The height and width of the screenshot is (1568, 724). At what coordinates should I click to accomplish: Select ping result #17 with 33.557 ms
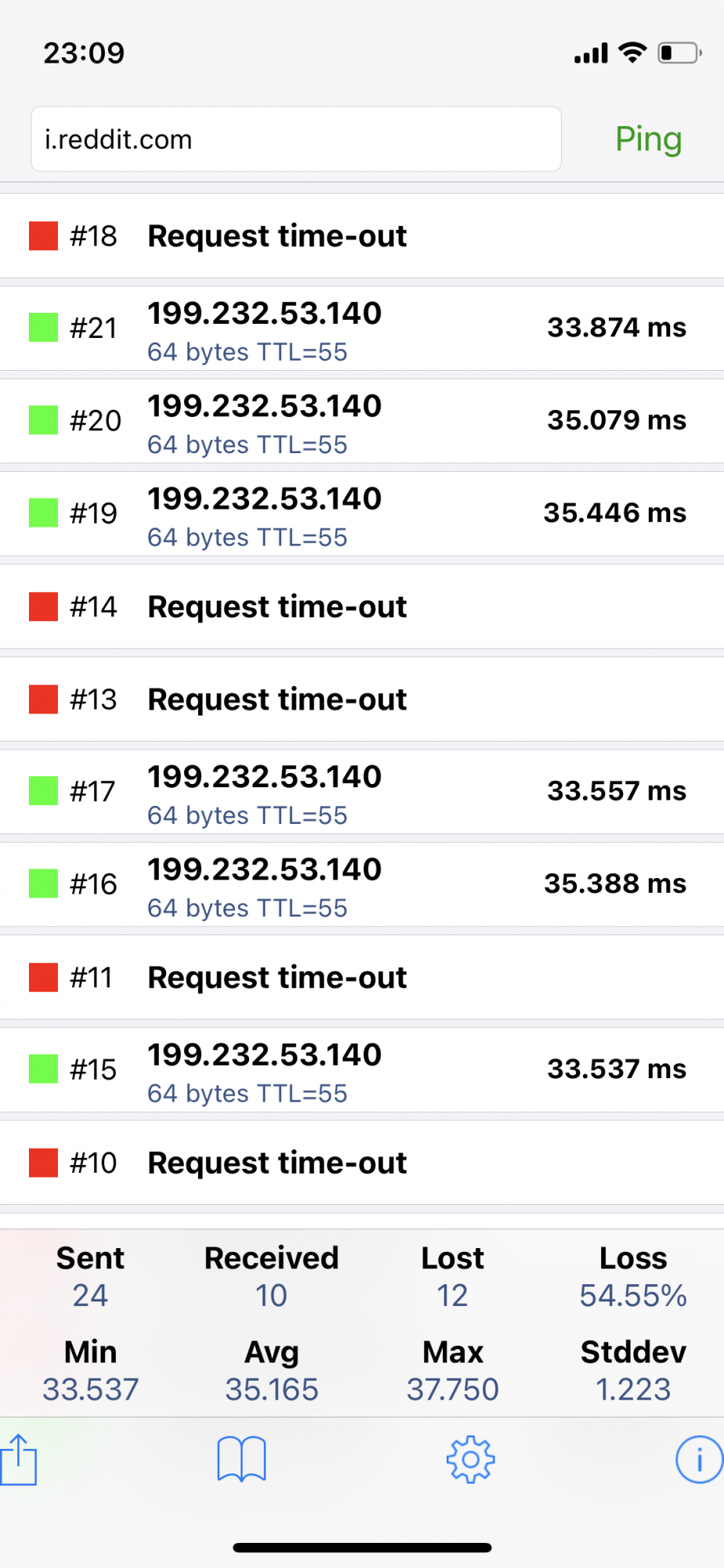[x=362, y=791]
